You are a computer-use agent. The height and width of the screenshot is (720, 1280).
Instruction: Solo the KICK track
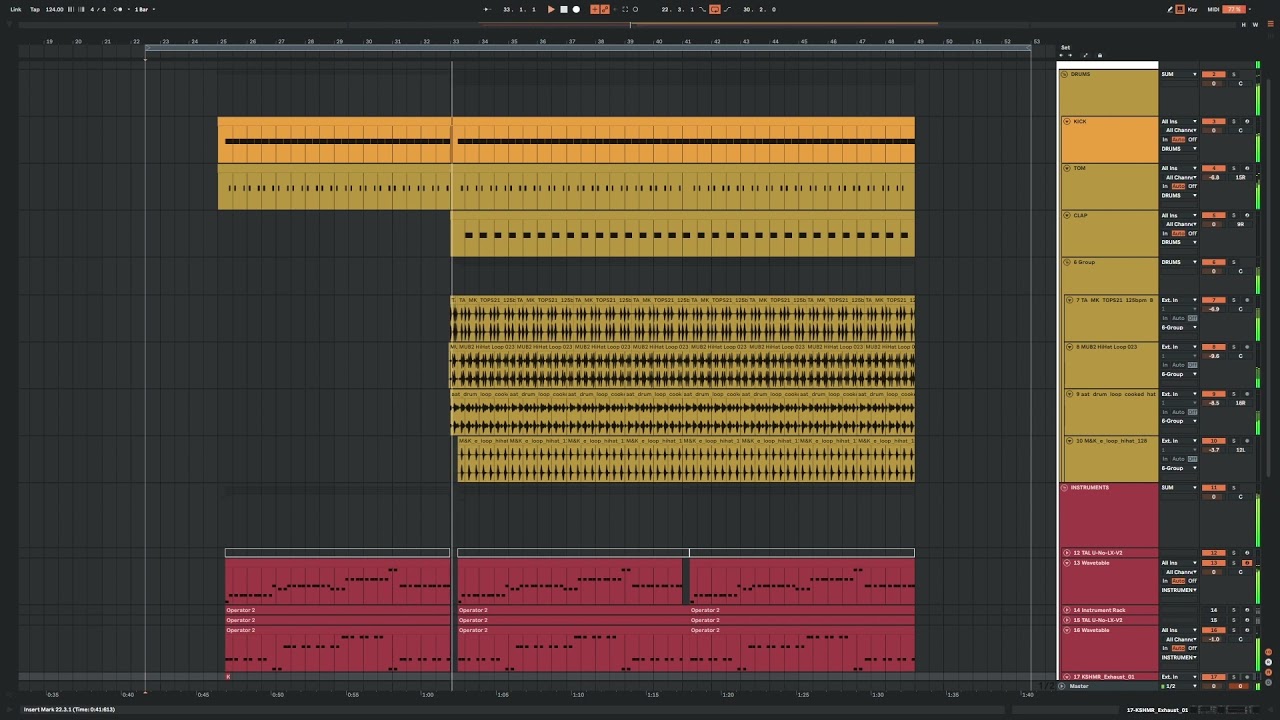click(1233, 121)
